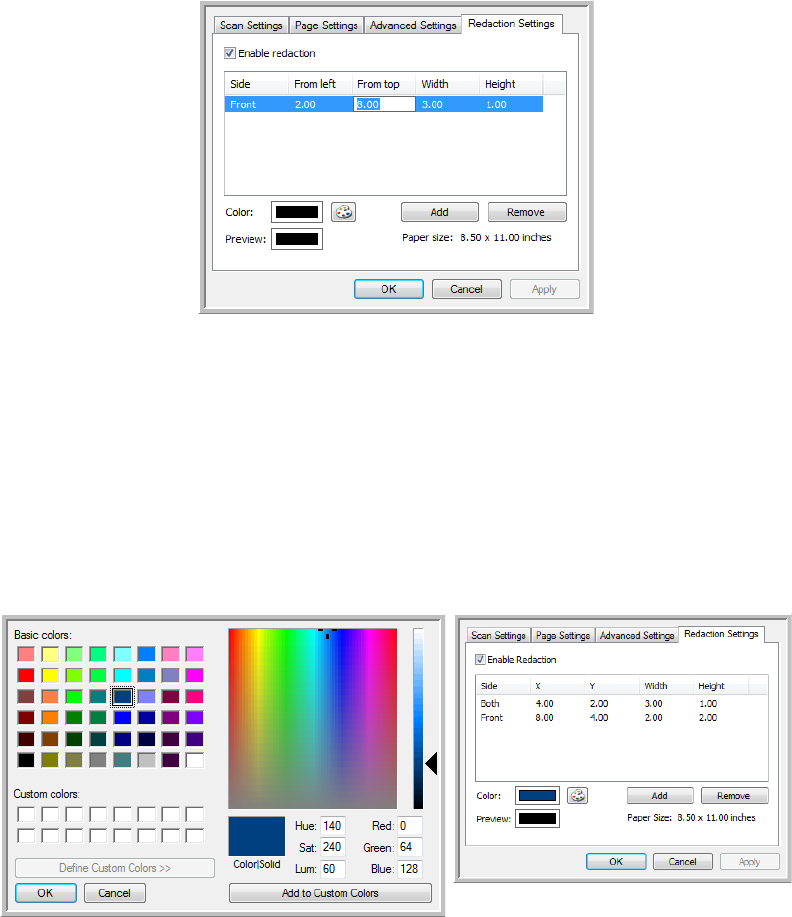The image size is (792, 917).
Task: Select pure red basic color swatch
Action: (26, 675)
